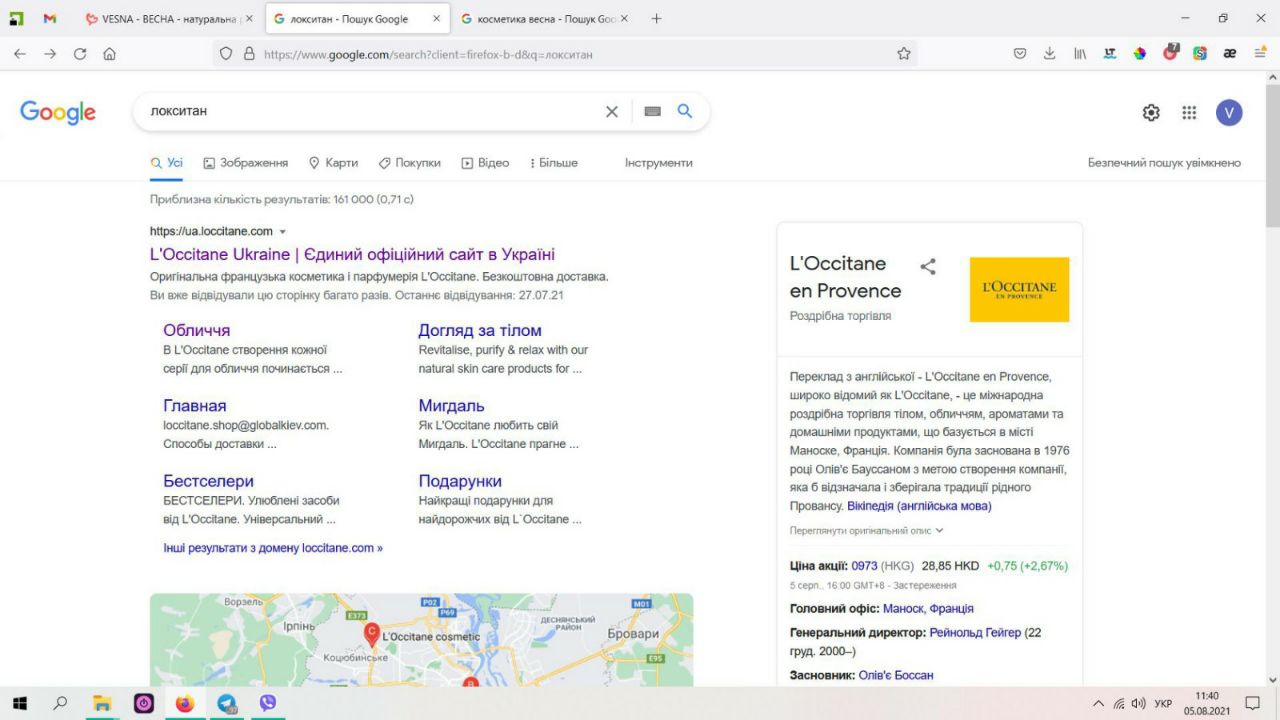Click the L'Occitane cosmetic map preview
Screen dimensions: 1280x720
(421, 640)
